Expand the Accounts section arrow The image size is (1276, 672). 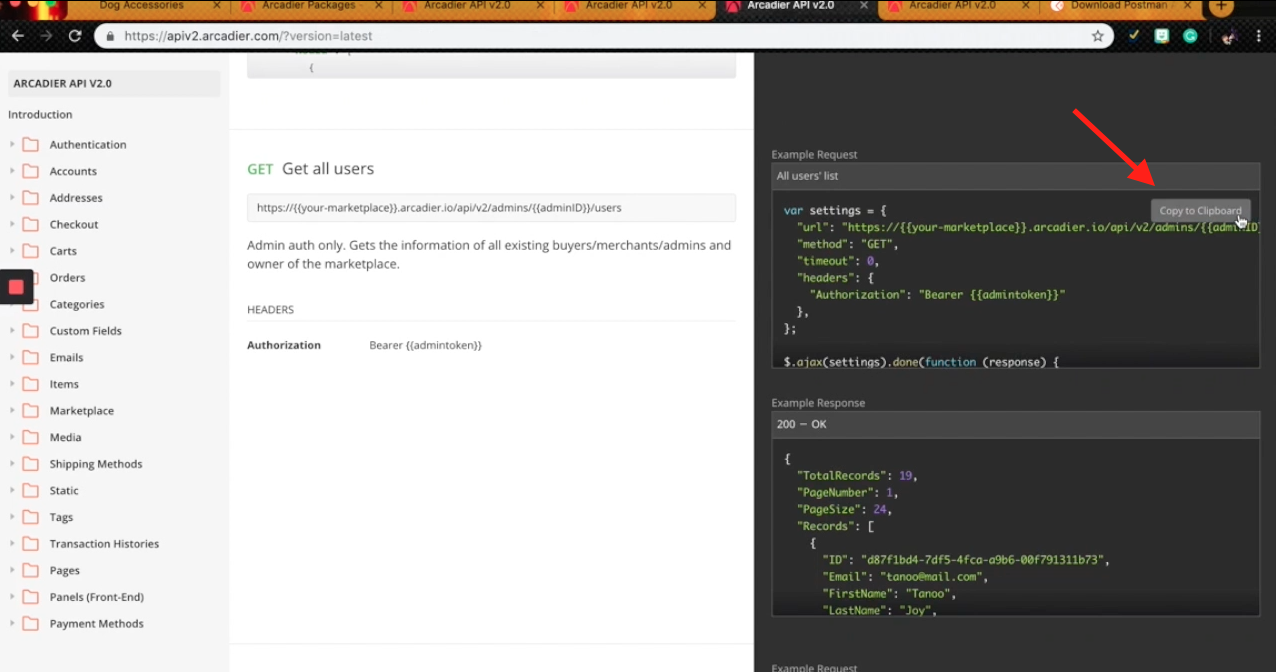point(12,171)
